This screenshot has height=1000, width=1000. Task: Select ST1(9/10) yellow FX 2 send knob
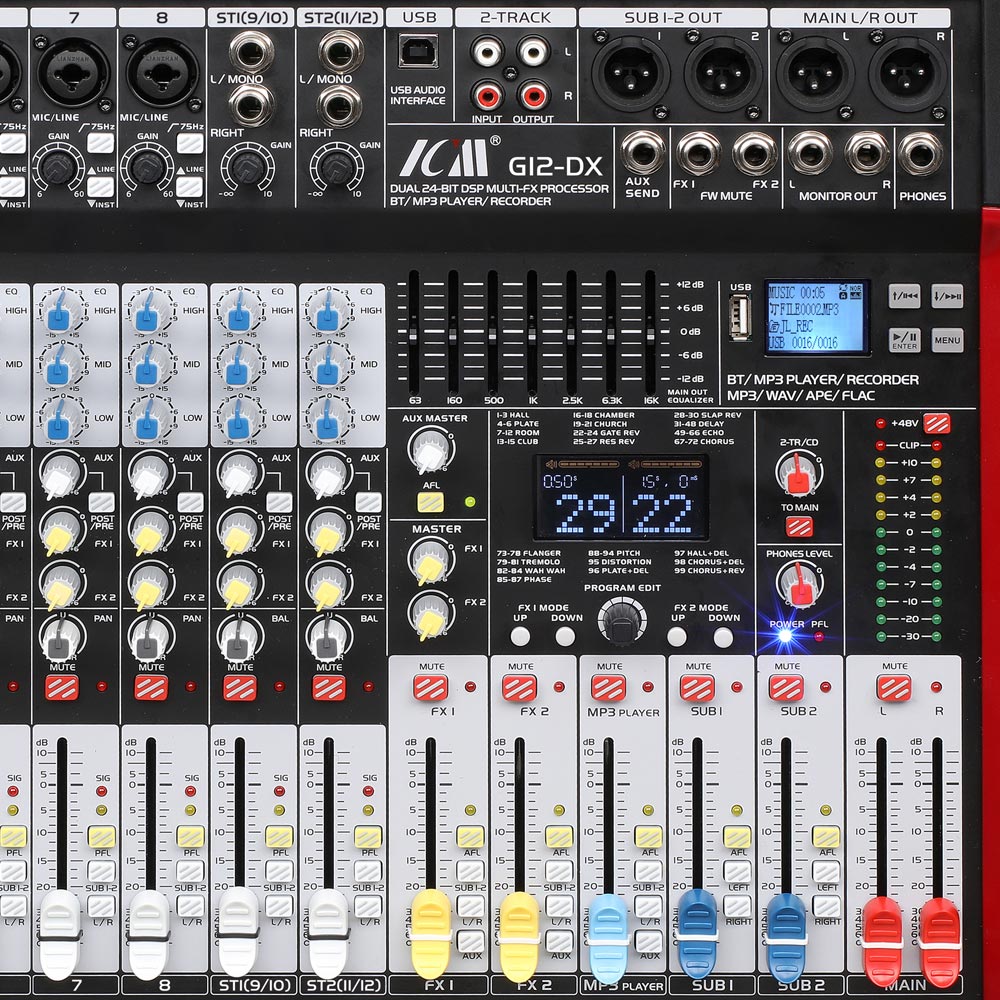coord(239,587)
